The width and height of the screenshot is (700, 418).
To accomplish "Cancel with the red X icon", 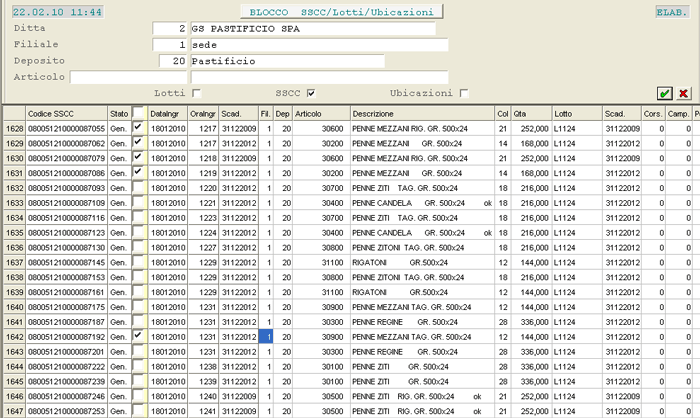I will point(683,93).
